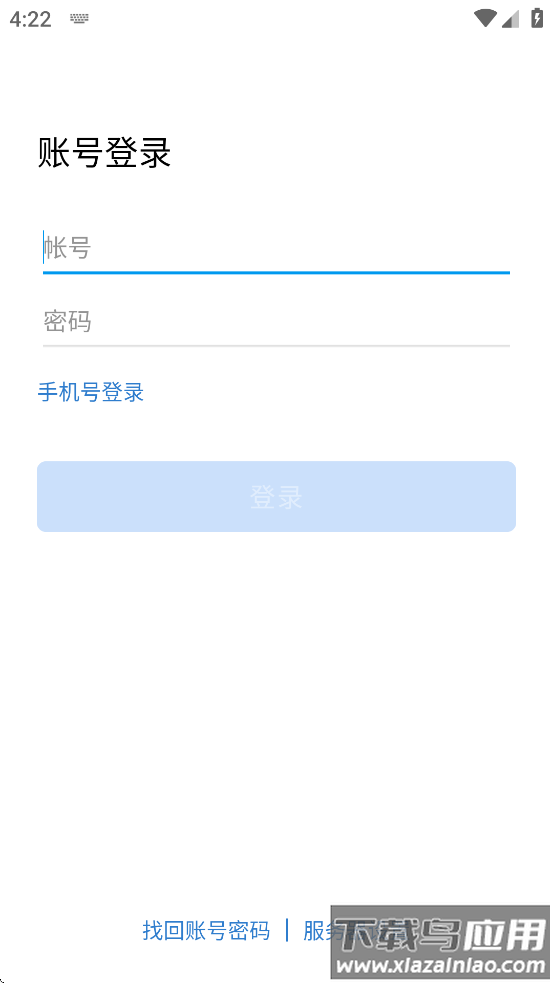Tap the grey underline beneath 密码

pos(276,345)
